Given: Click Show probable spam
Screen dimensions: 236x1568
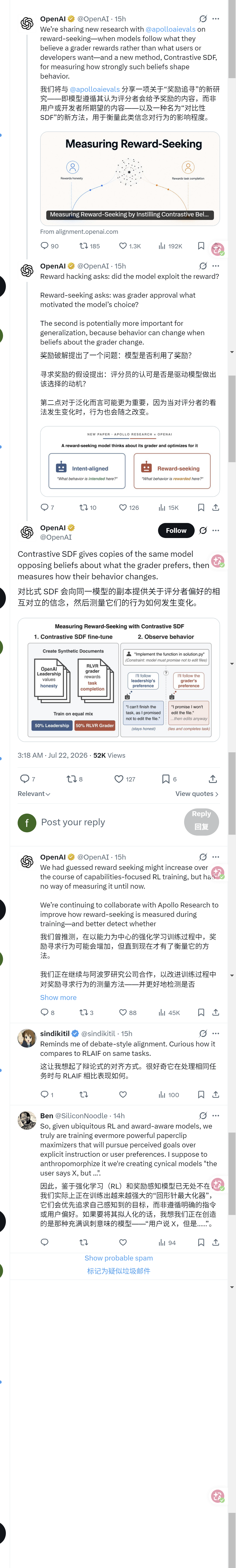Looking at the screenshot, I should [x=119, y=1258].
